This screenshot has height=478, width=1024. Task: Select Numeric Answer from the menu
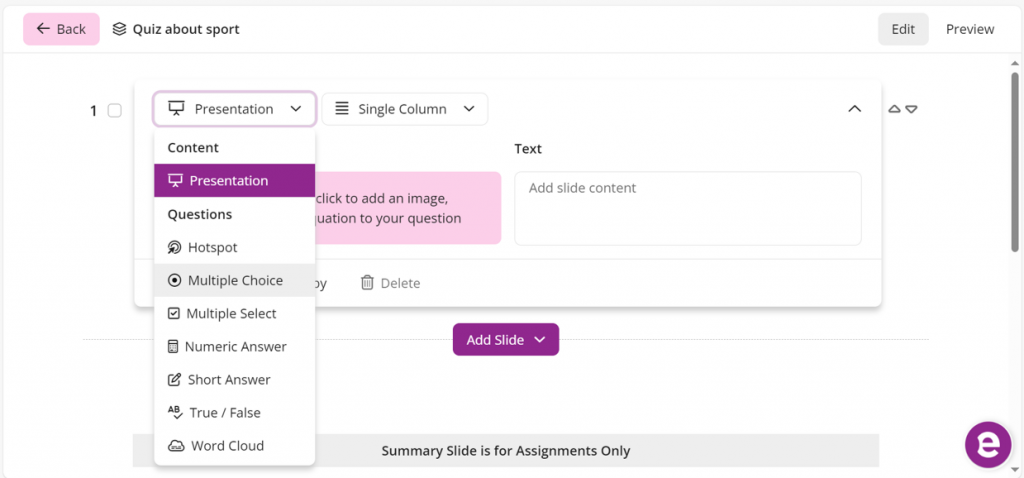pos(235,347)
